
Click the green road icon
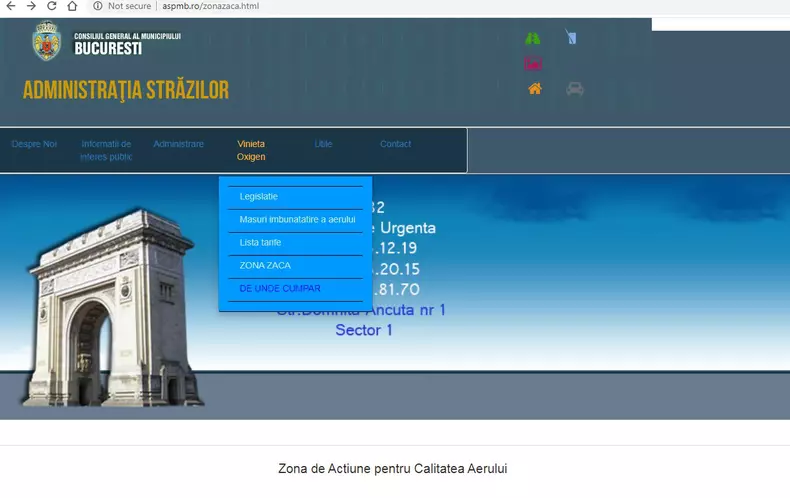[x=533, y=39]
